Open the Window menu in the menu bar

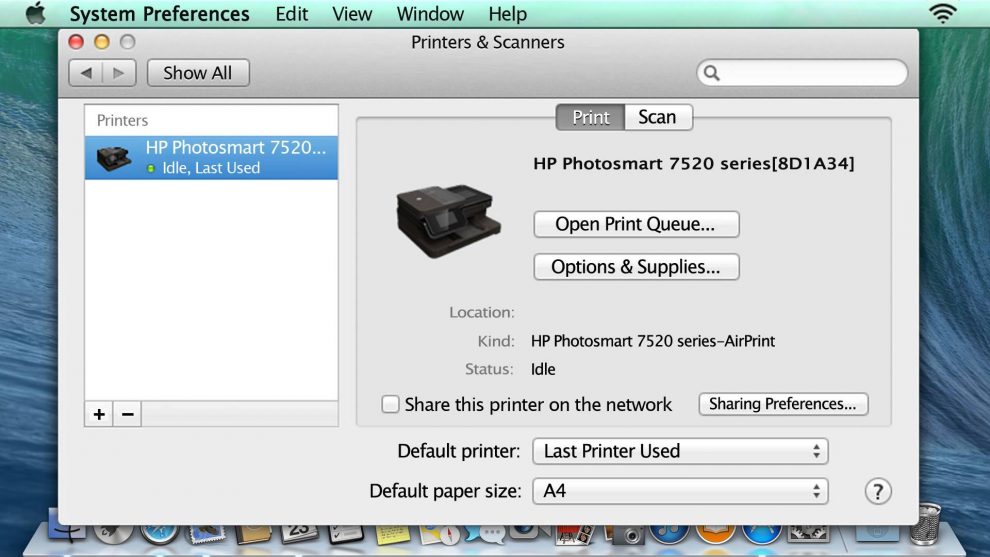(x=430, y=14)
